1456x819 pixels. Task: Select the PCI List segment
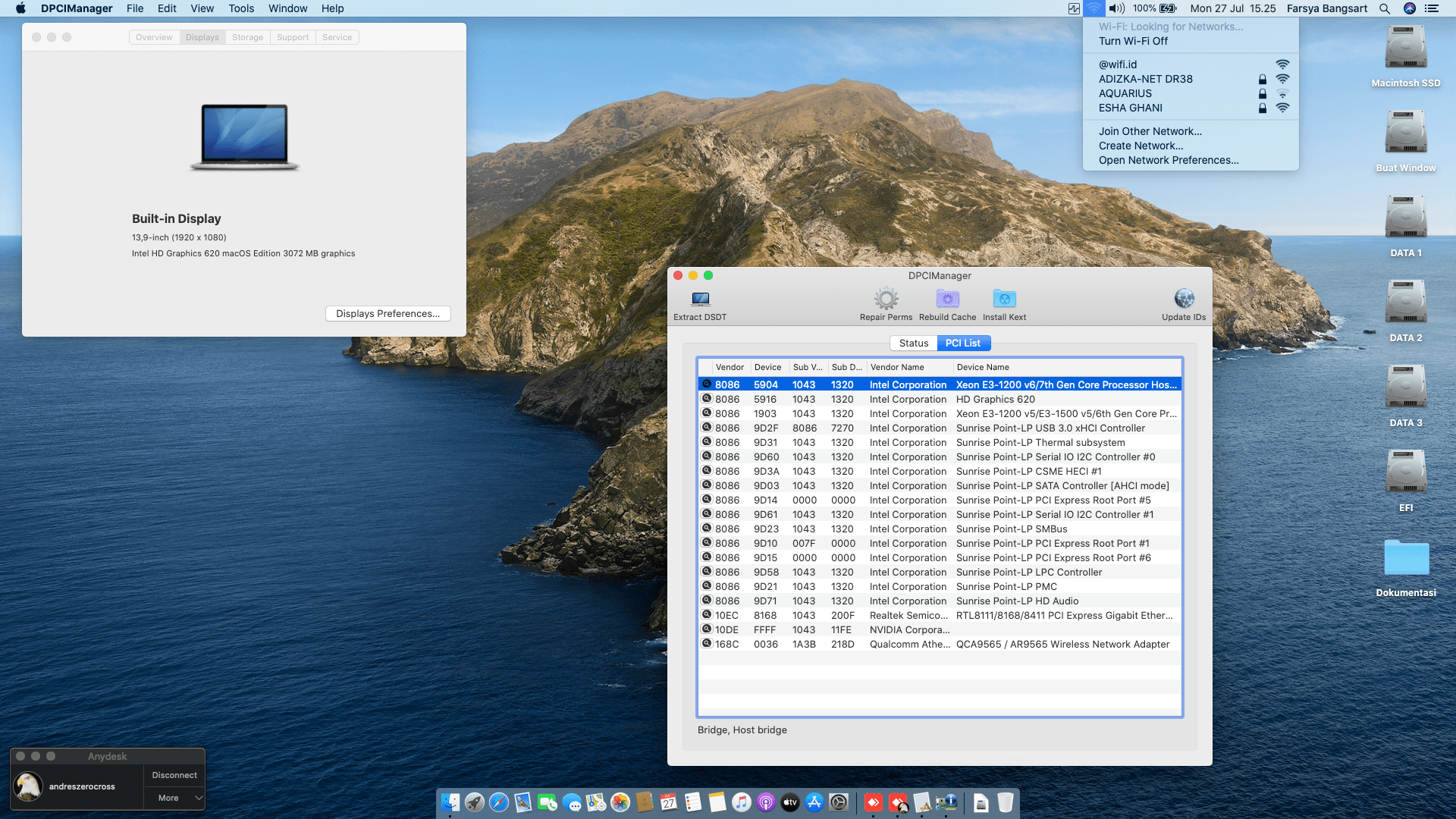point(963,343)
